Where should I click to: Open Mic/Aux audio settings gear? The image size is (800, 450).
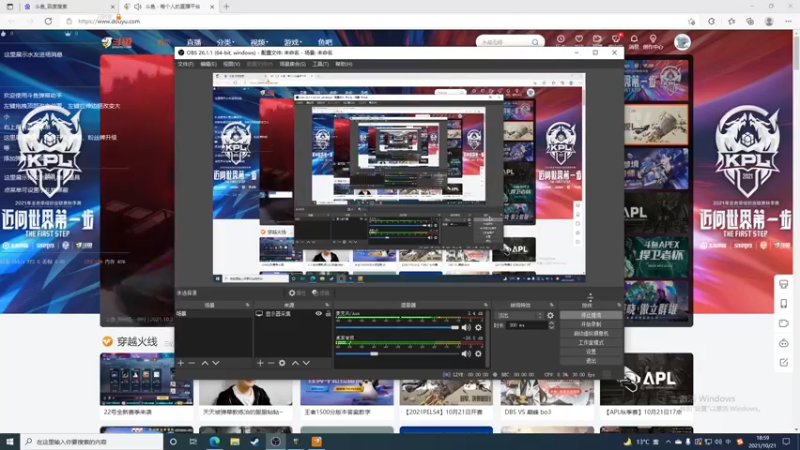[478, 328]
